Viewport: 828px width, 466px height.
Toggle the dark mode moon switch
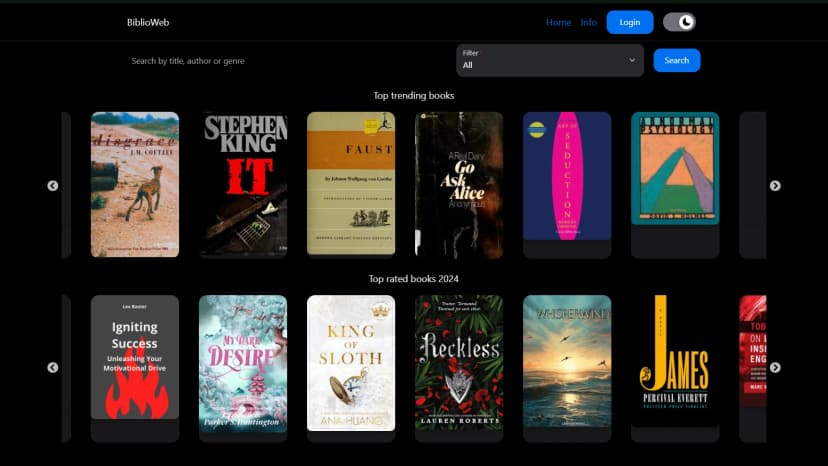click(x=679, y=22)
